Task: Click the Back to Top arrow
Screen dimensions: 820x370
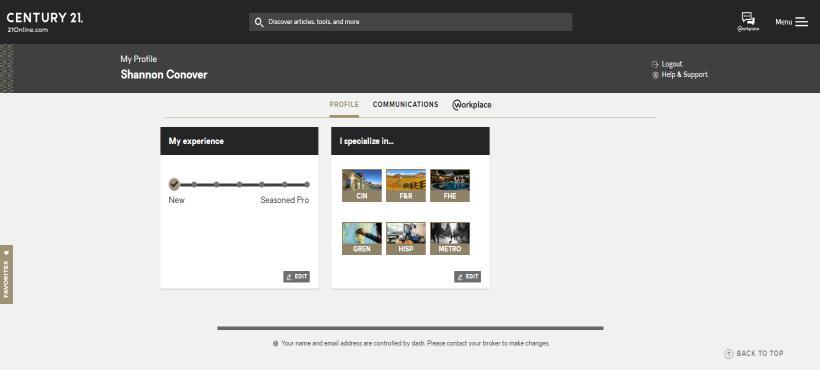Action: pyautogui.click(x=728, y=354)
